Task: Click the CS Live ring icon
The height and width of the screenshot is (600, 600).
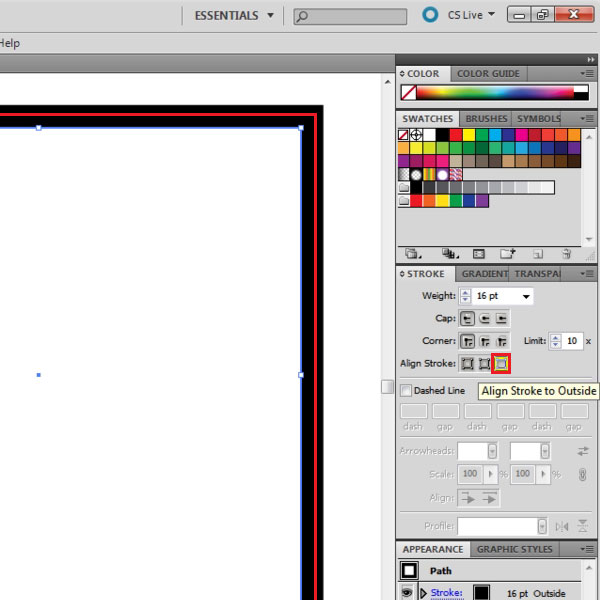Action: point(430,15)
